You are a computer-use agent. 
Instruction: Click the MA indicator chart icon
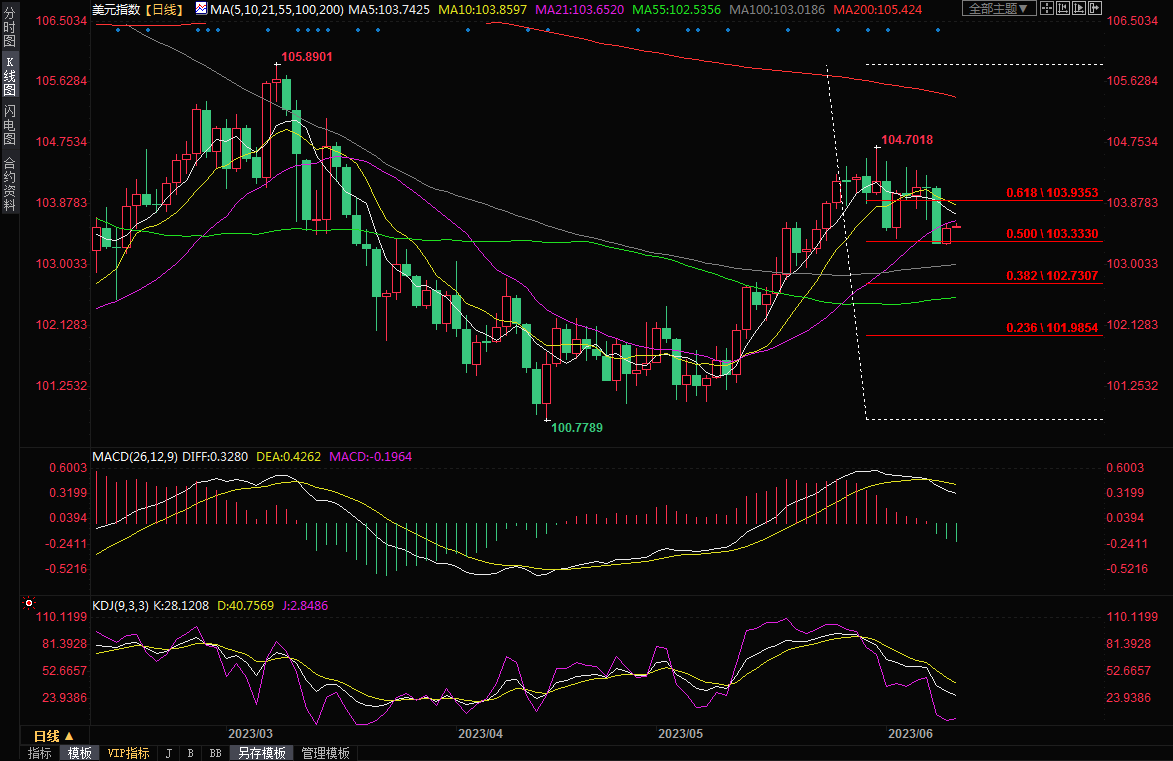point(201,9)
